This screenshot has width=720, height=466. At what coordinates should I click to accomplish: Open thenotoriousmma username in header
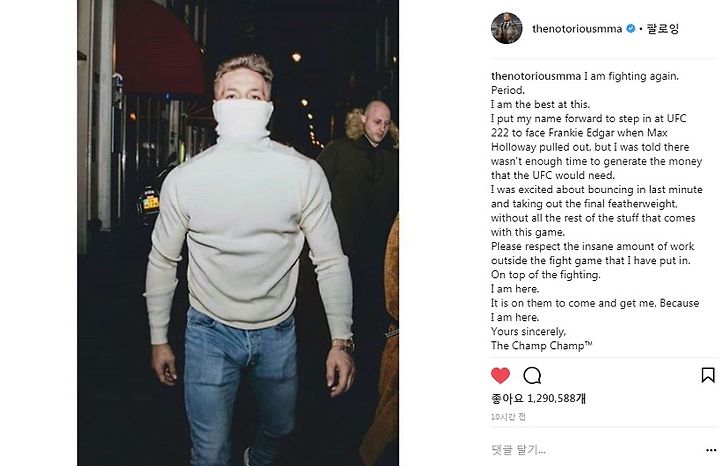click(577, 28)
